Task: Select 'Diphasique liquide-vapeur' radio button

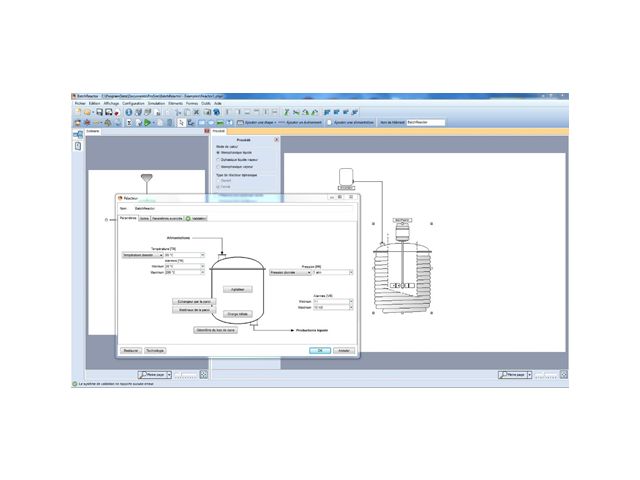Action: coord(219,159)
